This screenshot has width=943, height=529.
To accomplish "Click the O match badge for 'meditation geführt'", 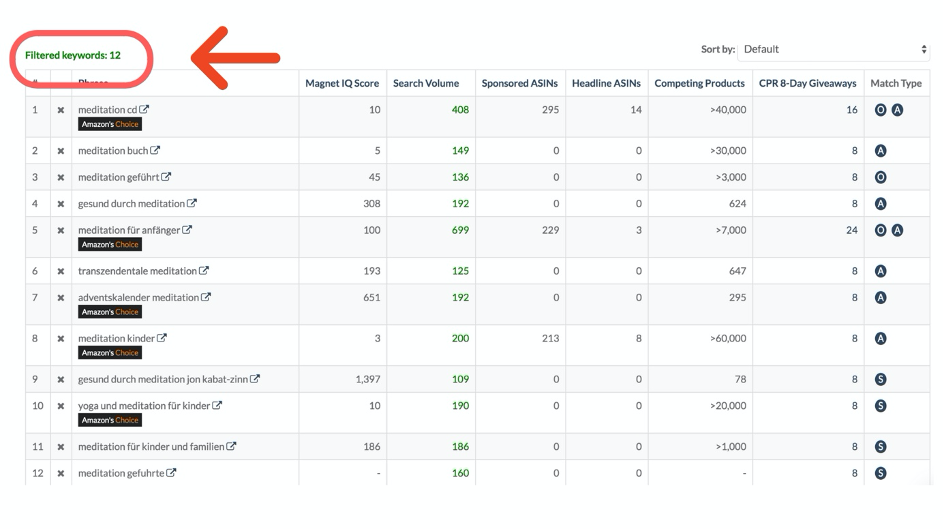I will [x=880, y=177].
